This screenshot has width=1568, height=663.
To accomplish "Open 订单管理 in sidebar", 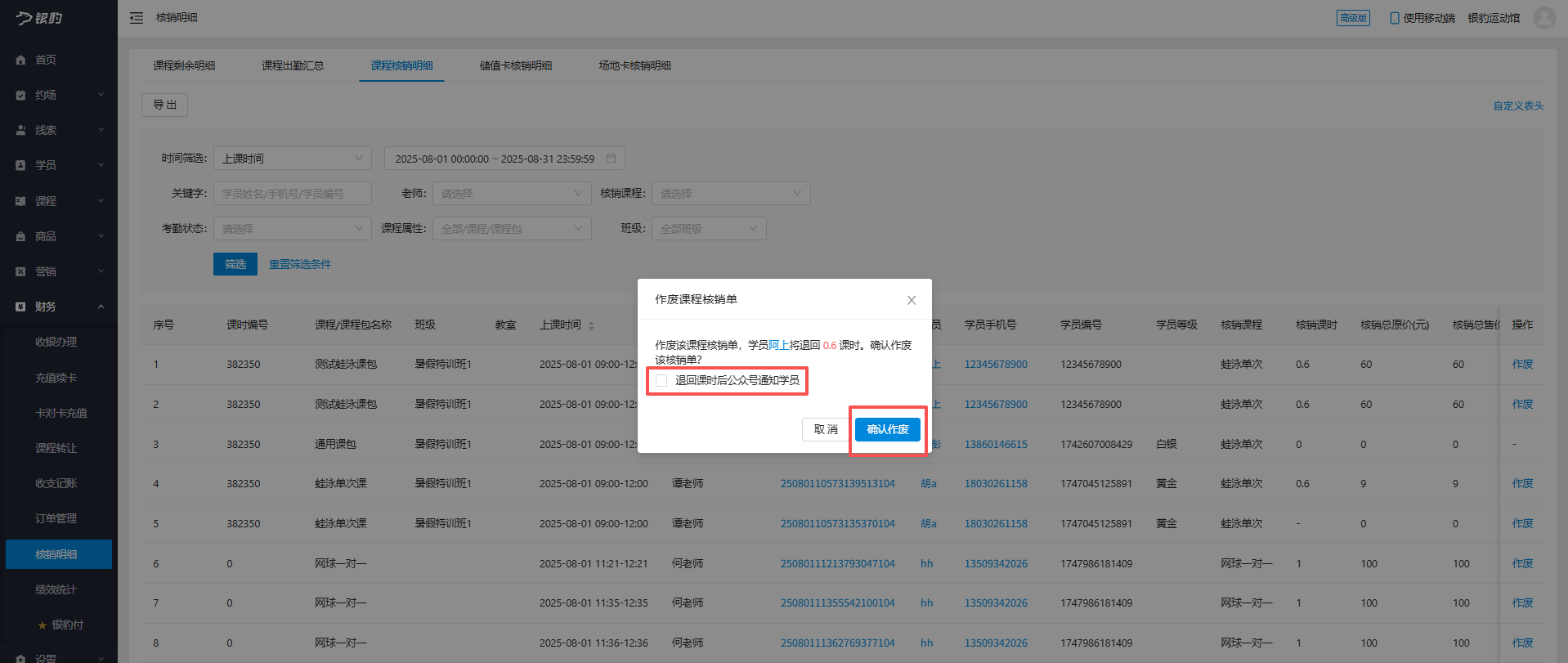I will tap(56, 518).
